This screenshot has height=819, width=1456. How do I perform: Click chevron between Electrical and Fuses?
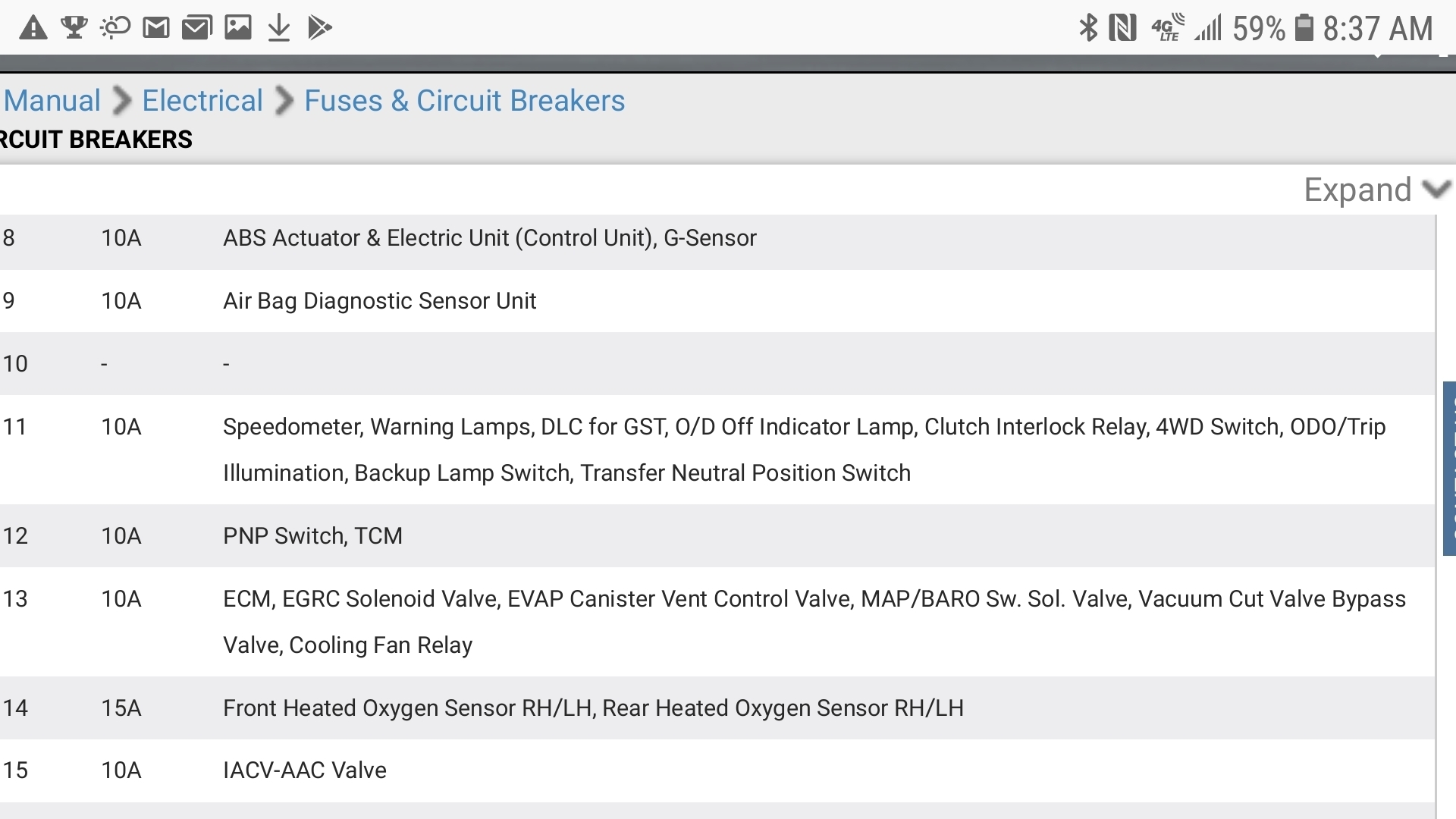click(284, 101)
